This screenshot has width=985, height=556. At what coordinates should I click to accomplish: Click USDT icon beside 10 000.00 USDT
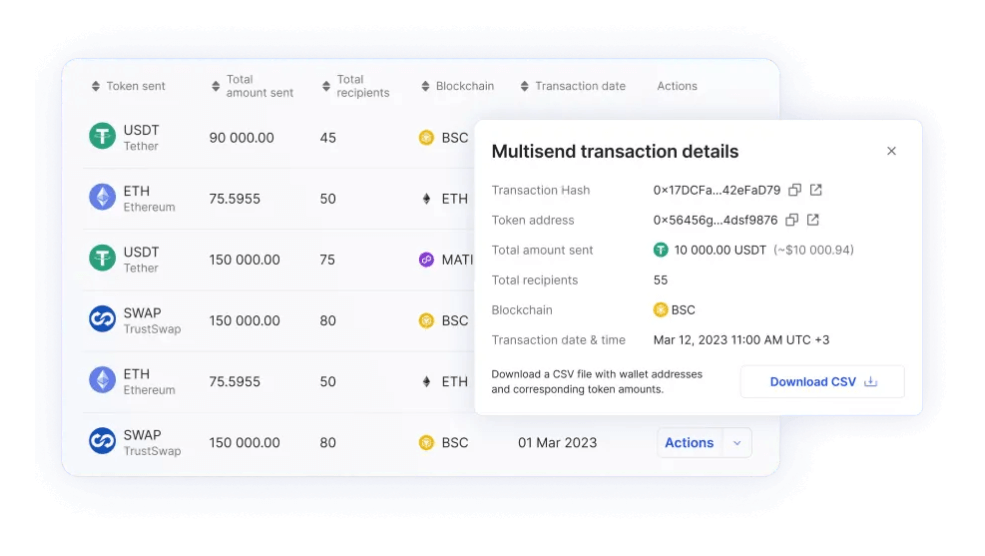pyautogui.click(x=661, y=250)
